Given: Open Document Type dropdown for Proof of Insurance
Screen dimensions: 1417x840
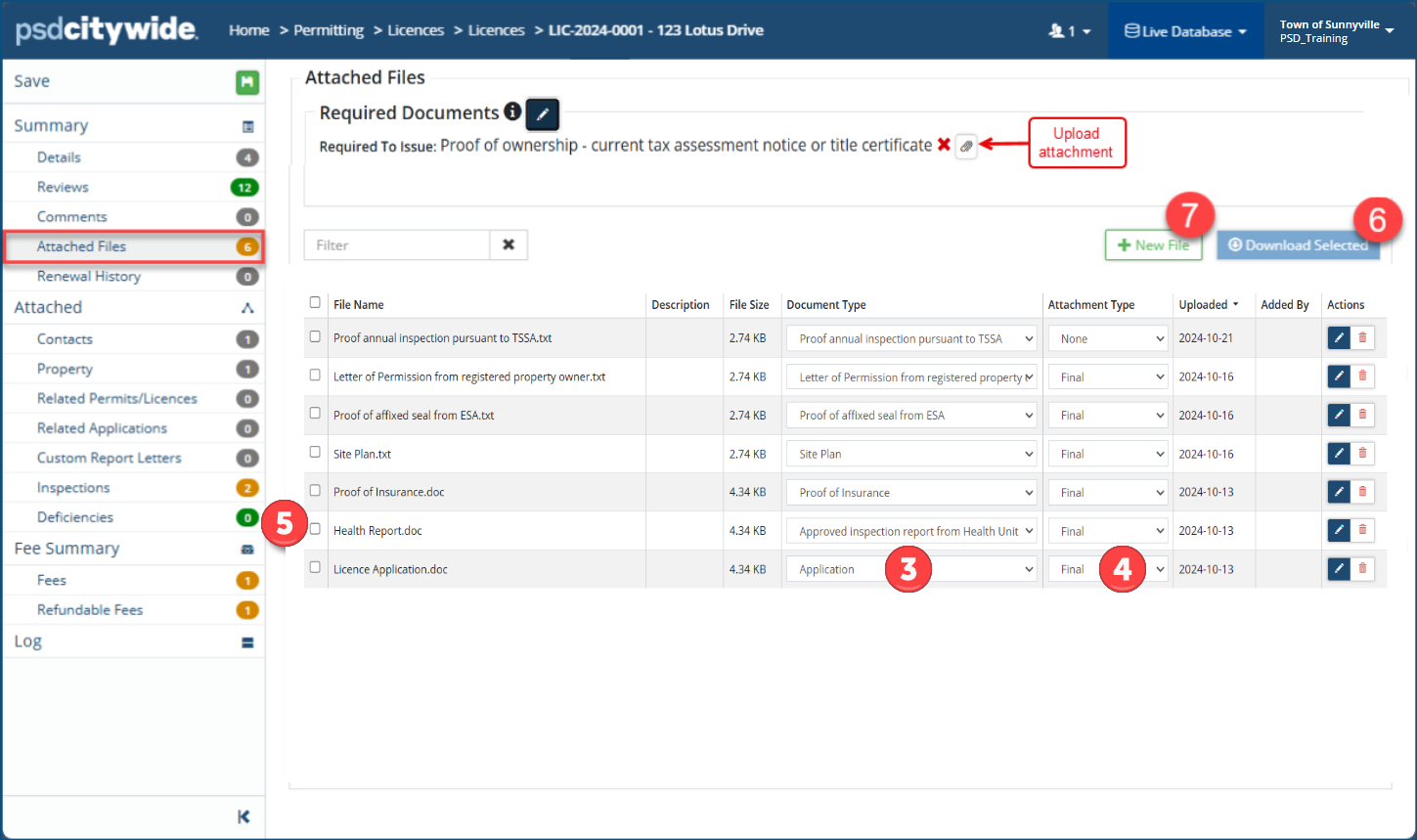Looking at the screenshot, I should point(911,492).
